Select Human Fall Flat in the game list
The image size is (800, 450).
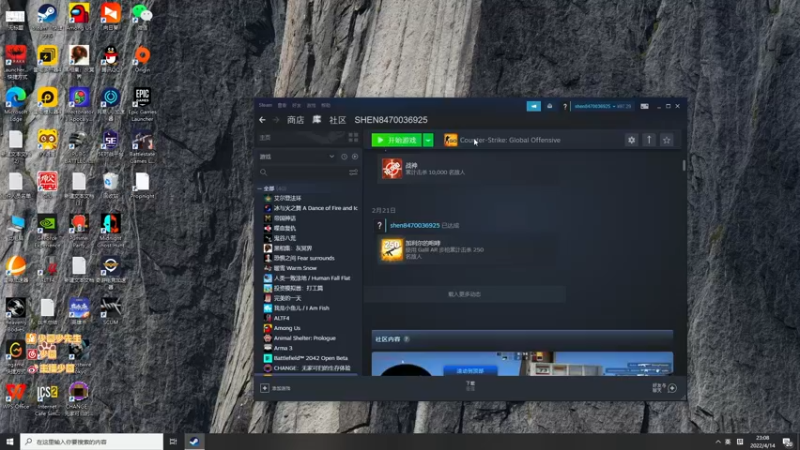307,278
